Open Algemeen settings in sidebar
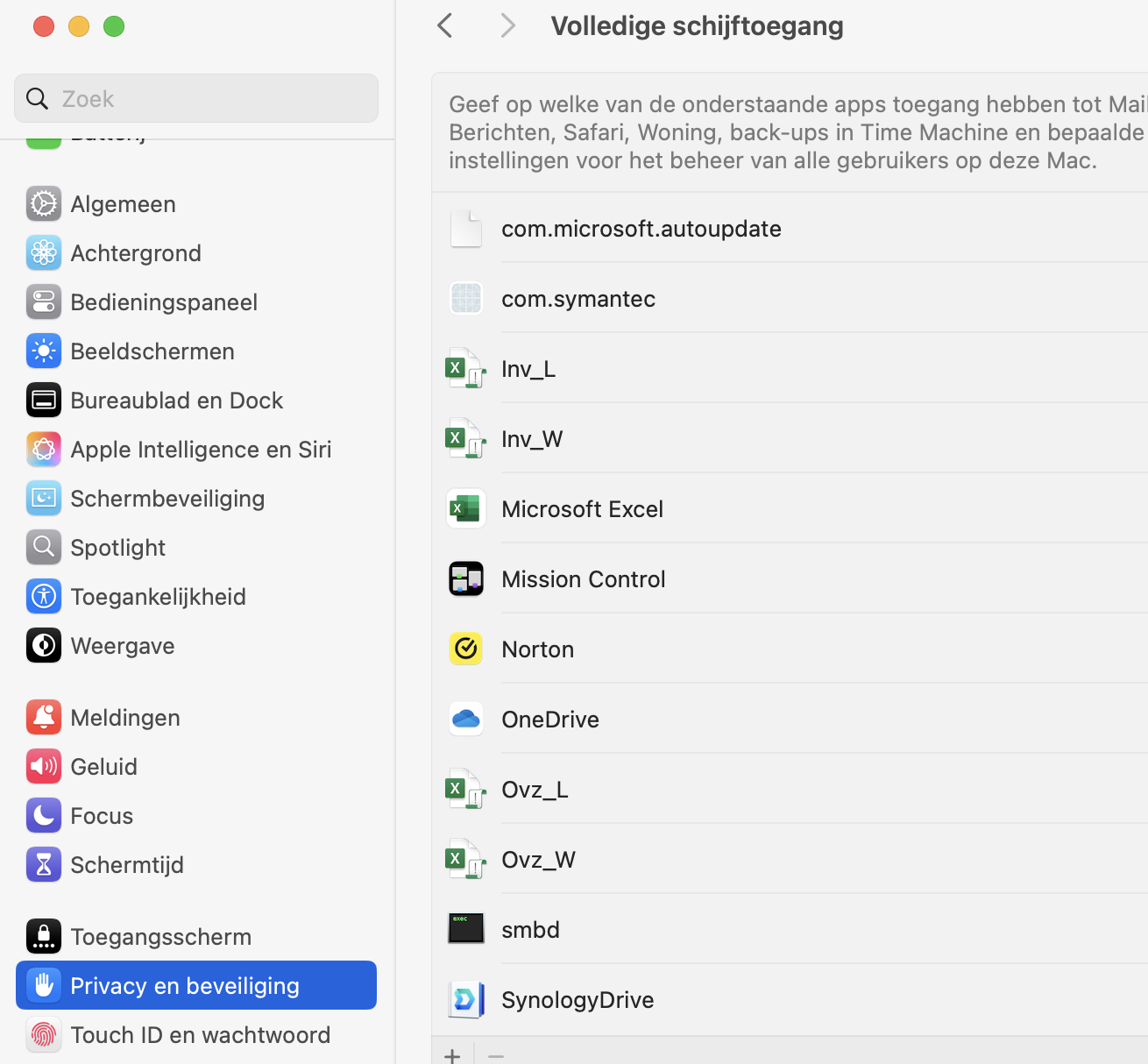Image resolution: width=1148 pixels, height=1064 pixels. click(123, 203)
